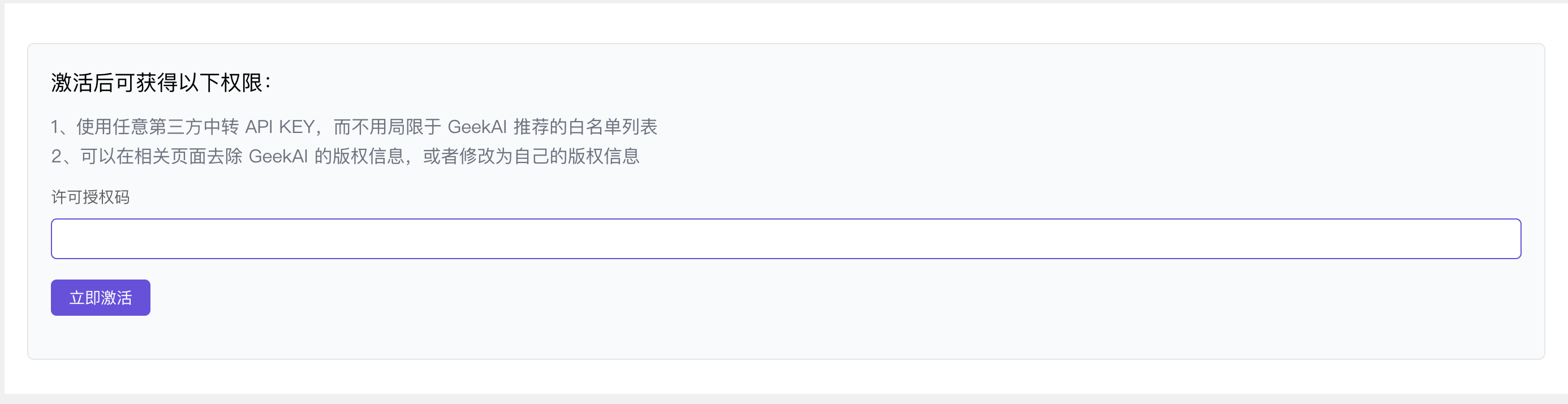Click the text 或者 in line two
1568x404 pixels.
(441, 156)
